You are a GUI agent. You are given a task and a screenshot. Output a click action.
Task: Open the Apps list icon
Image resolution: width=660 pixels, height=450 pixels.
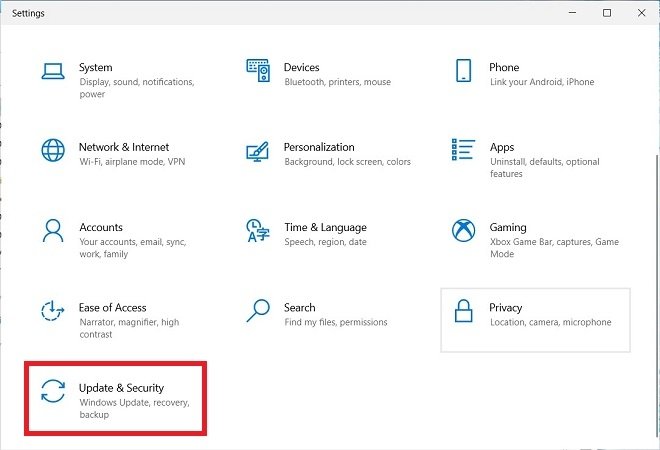point(463,149)
